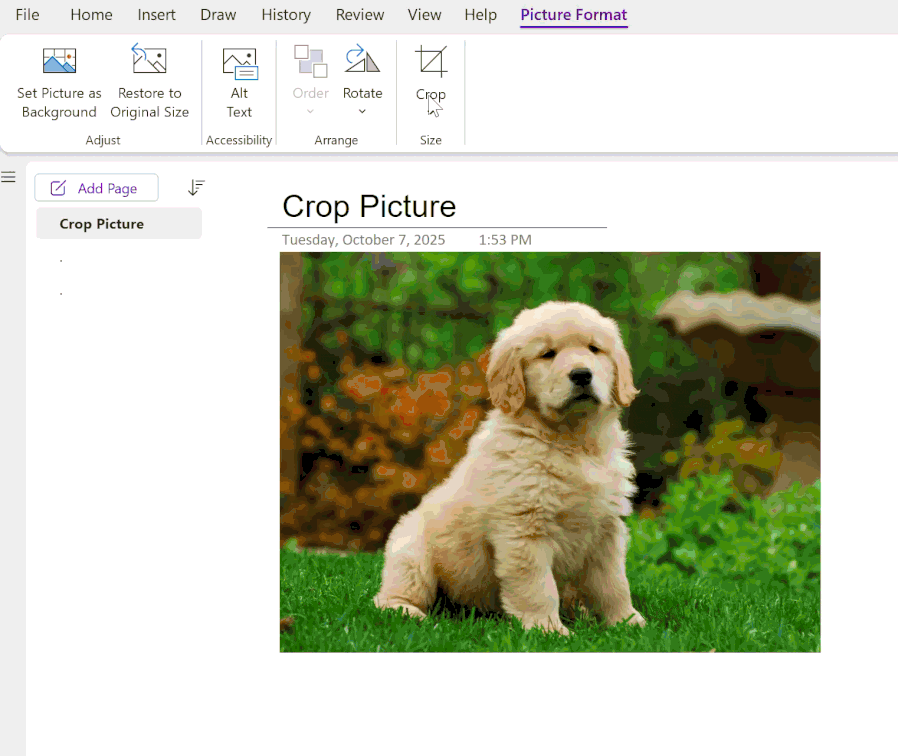Open the Draw tab
This screenshot has height=756, width=898.
[x=218, y=14]
